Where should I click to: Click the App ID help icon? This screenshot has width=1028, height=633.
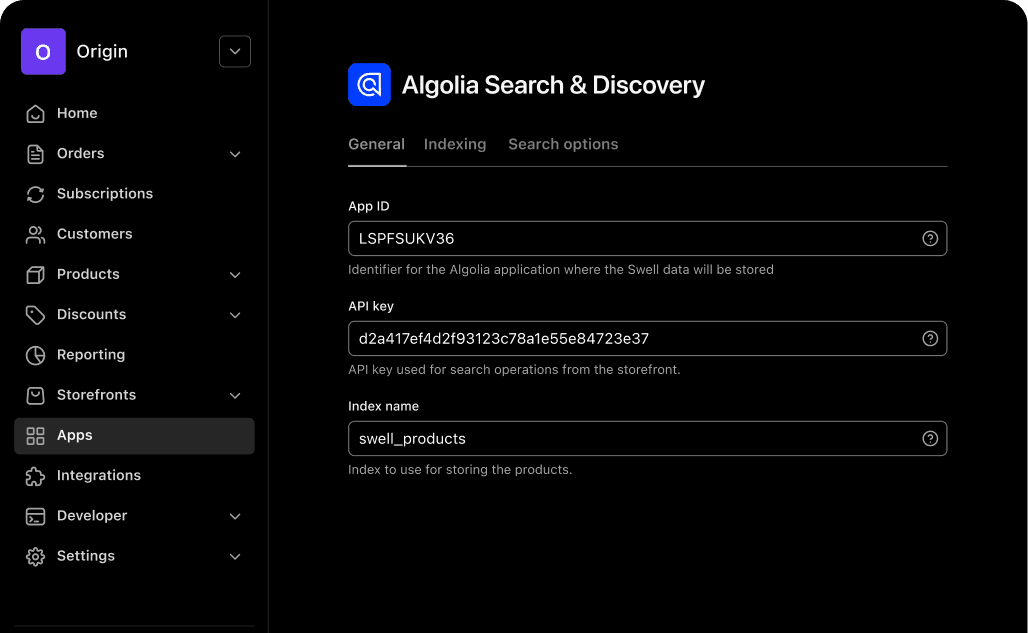(930, 238)
